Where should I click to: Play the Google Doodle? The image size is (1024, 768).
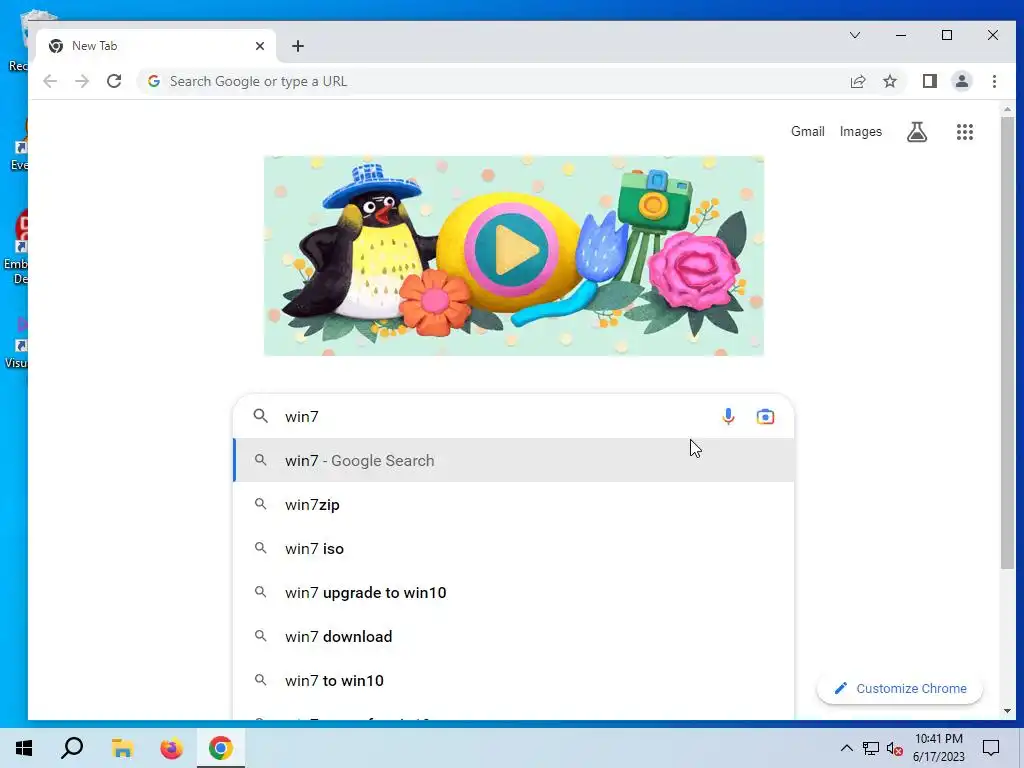[511, 249]
